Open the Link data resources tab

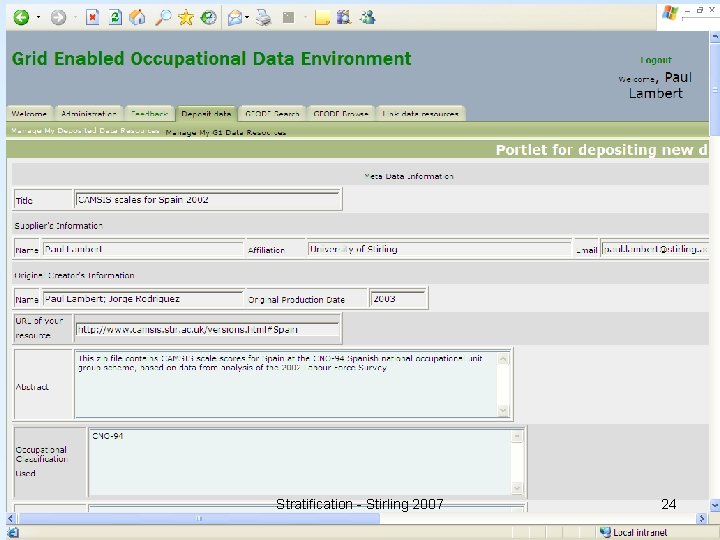click(x=421, y=113)
